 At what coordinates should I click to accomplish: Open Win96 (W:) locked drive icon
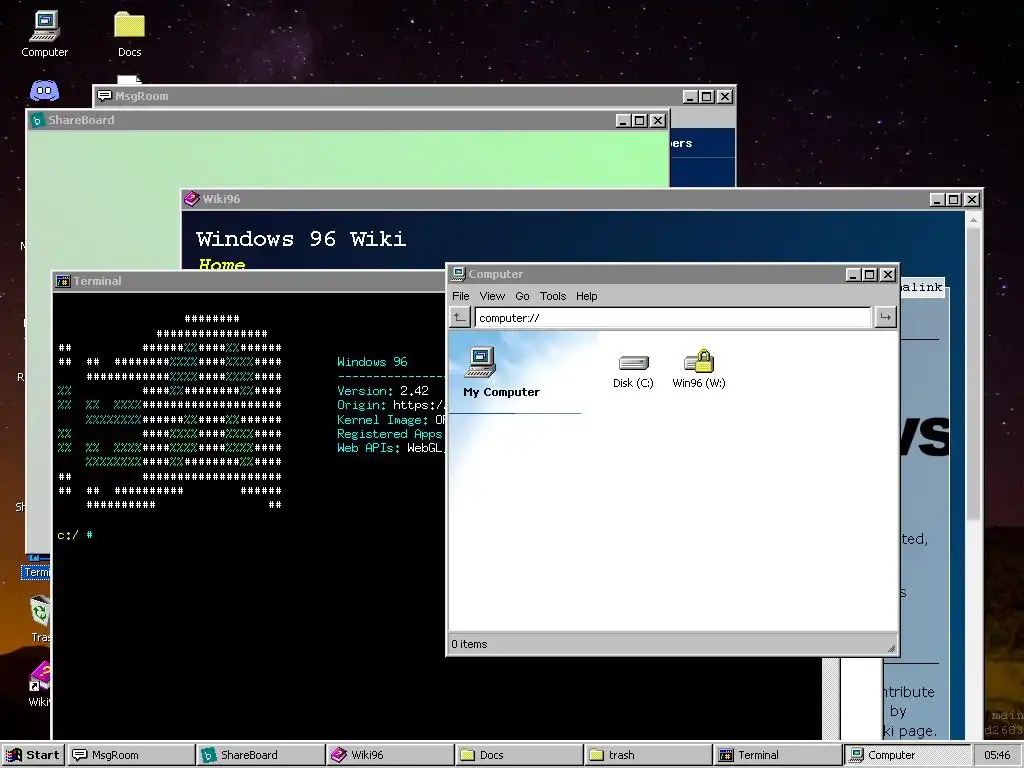tap(699, 370)
